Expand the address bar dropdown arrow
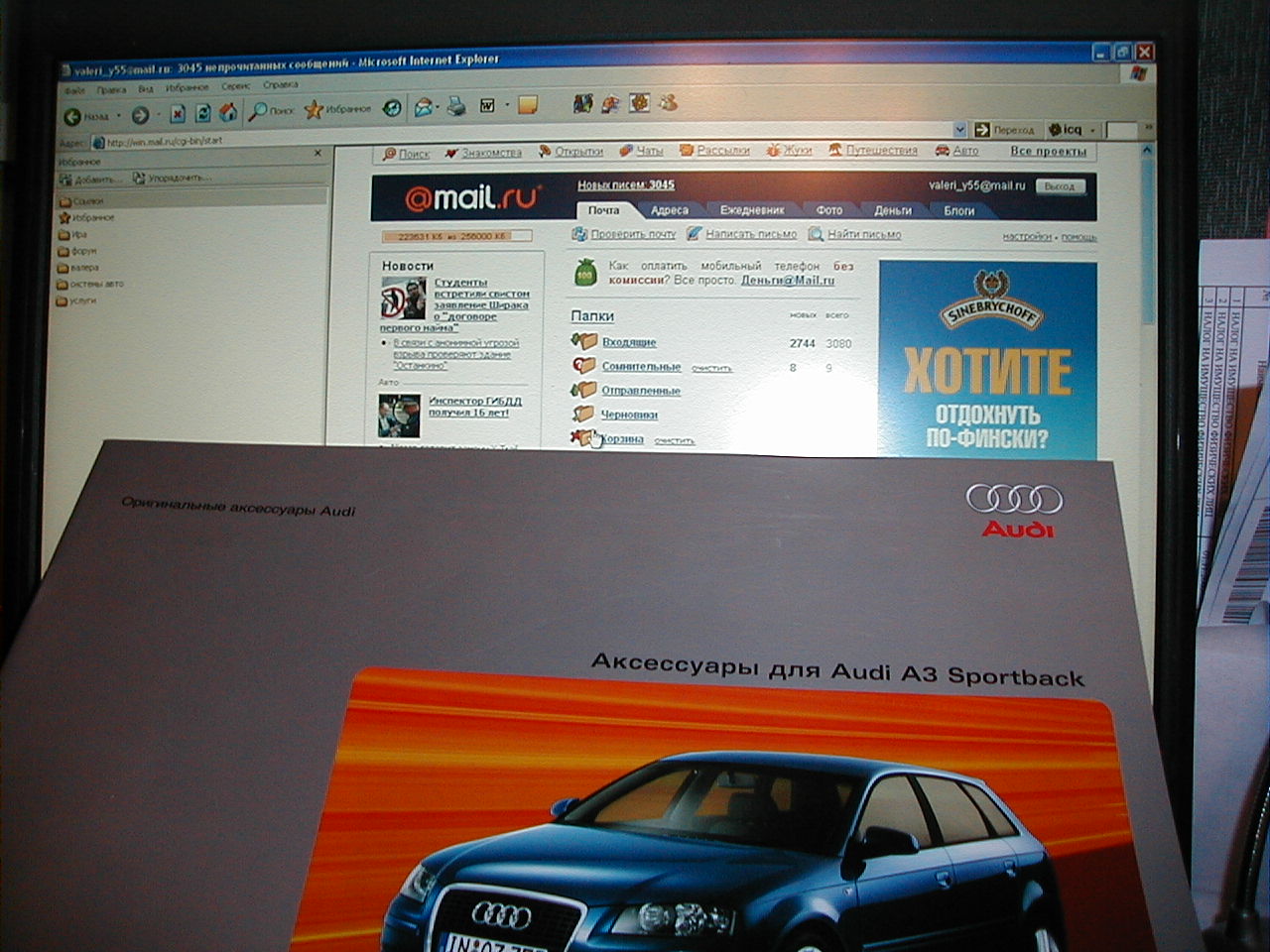Screen dimensions: 1270x952 tap(959, 130)
